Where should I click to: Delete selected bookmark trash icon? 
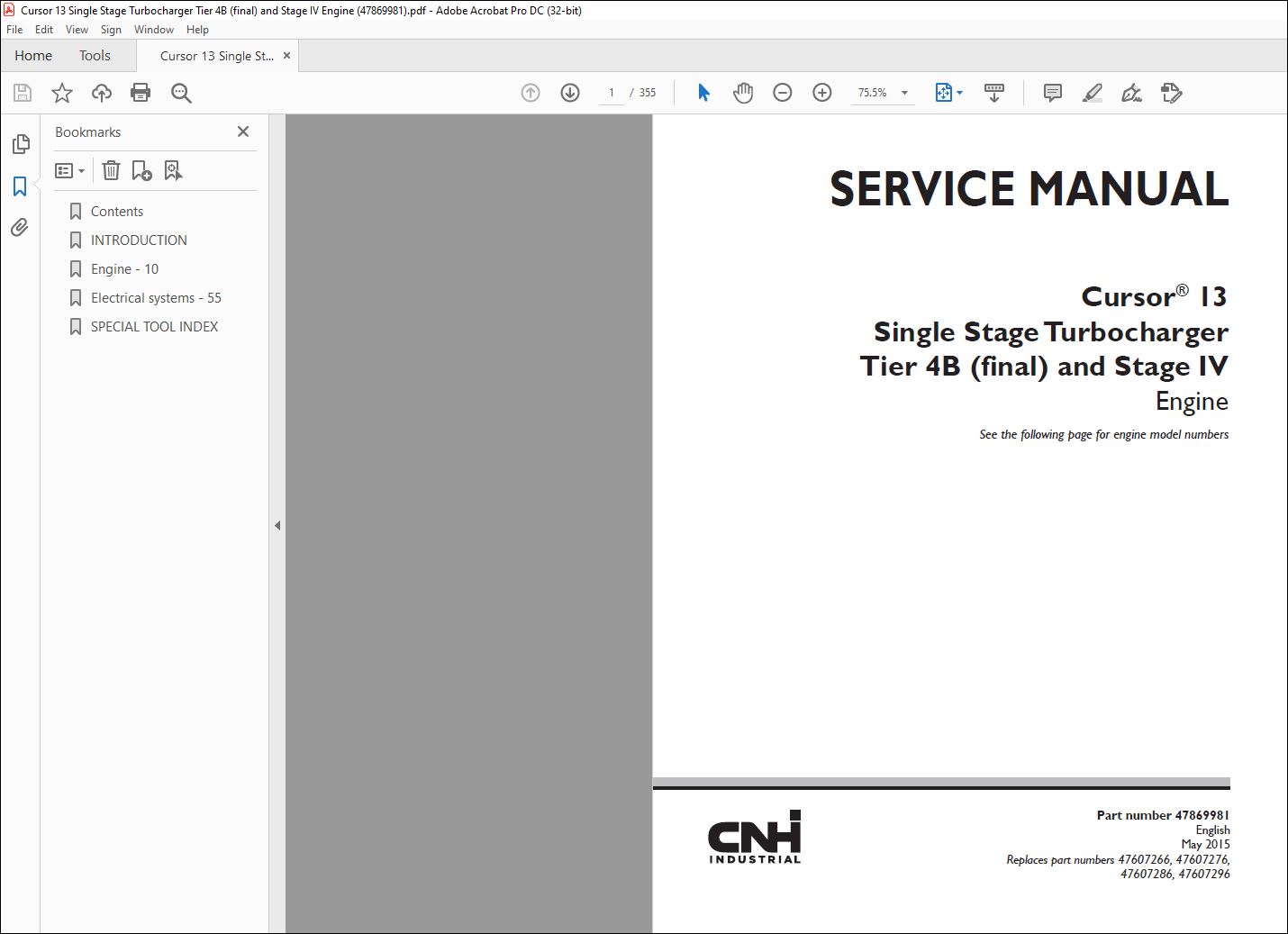[111, 170]
